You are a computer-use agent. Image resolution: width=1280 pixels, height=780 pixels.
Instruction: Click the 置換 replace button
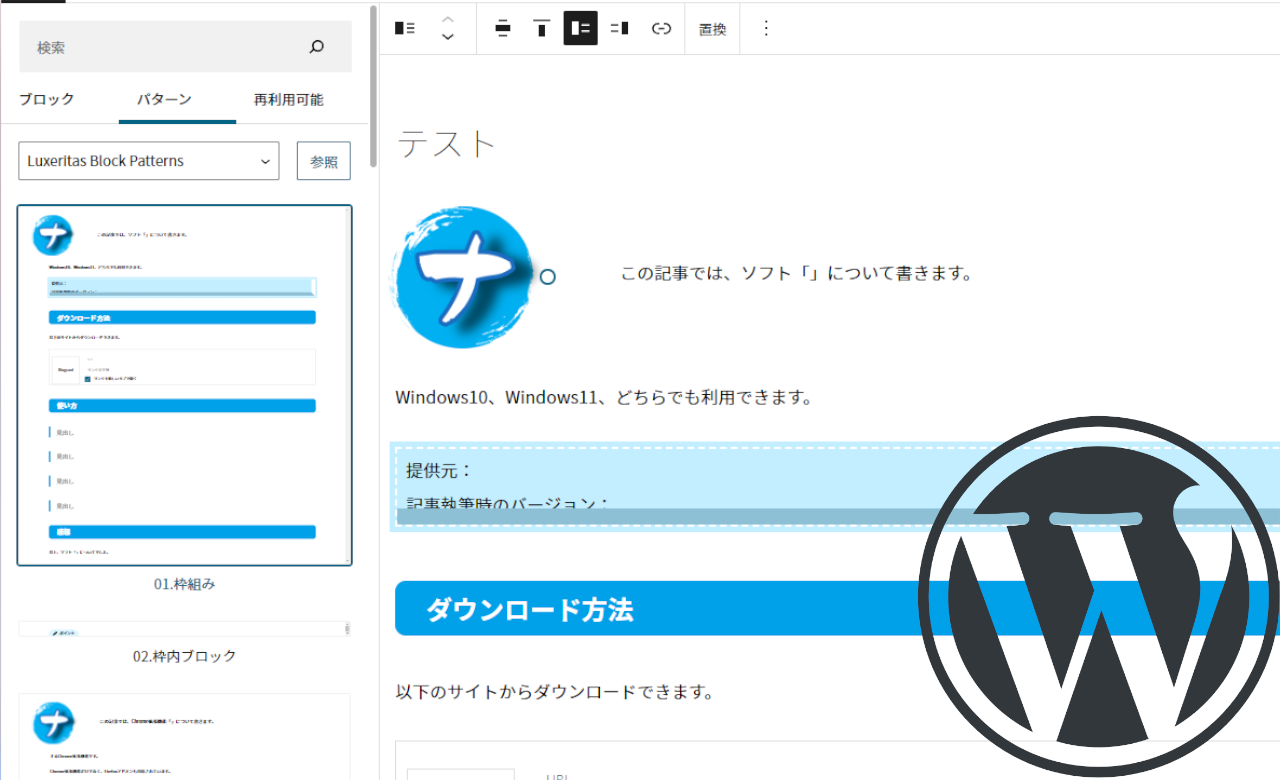[712, 29]
